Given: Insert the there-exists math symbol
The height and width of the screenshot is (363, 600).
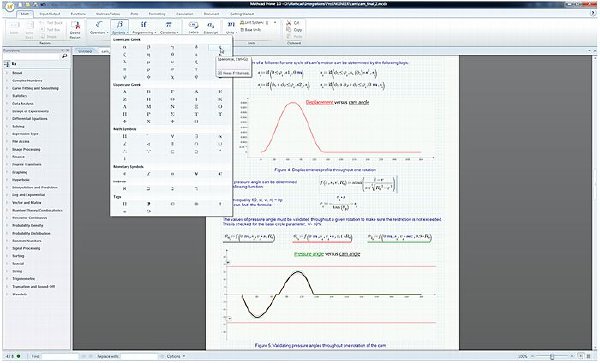Looking at the screenshot, I should point(196,136).
